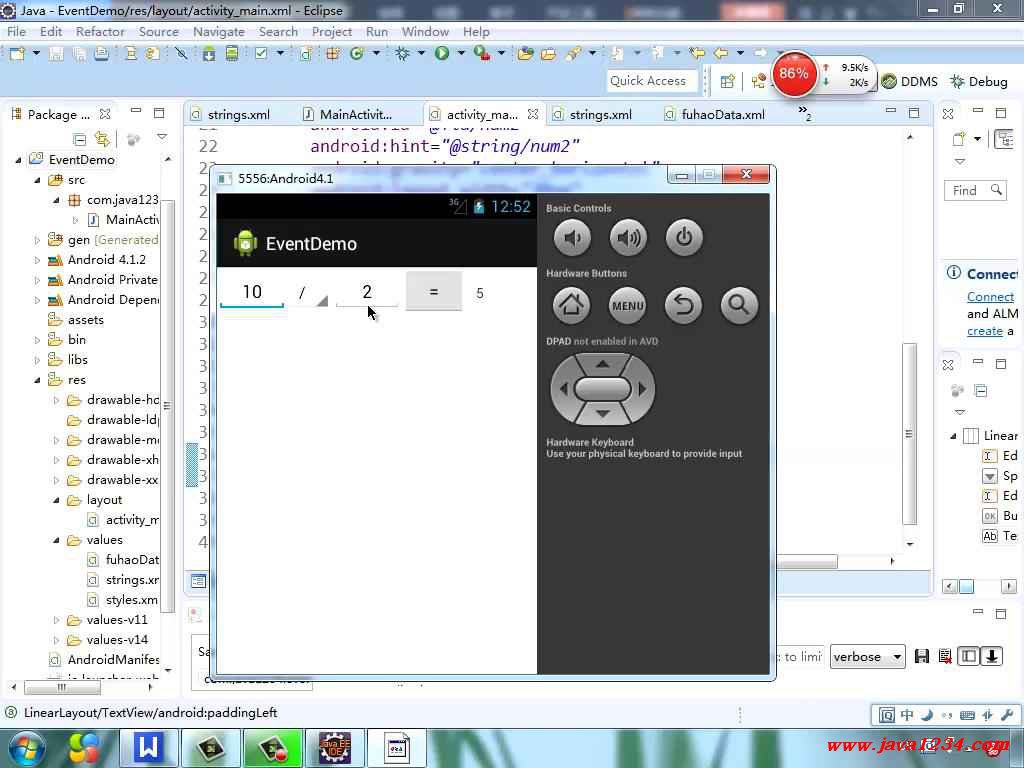Click the second number field showing 2
1024x768 pixels.
tap(367, 292)
